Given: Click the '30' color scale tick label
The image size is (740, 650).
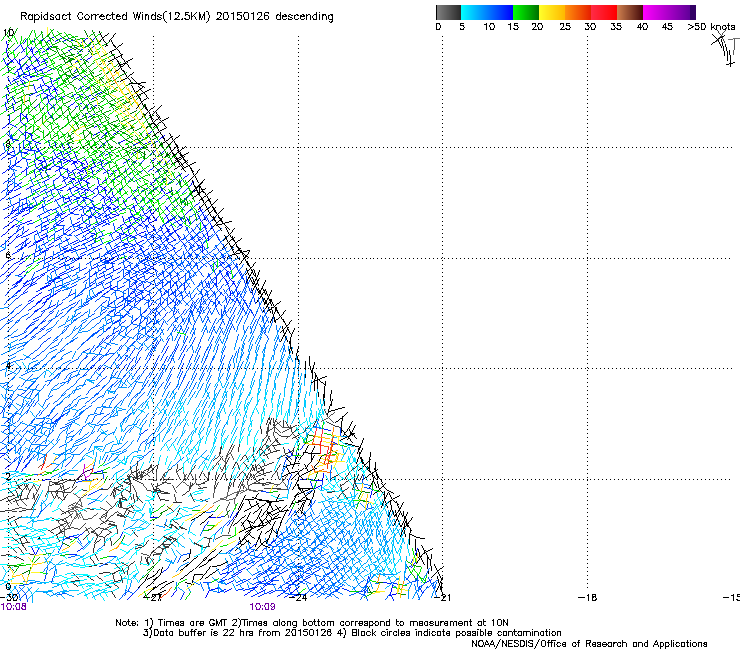Looking at the screenshot, I should click(x=590, y=27).
